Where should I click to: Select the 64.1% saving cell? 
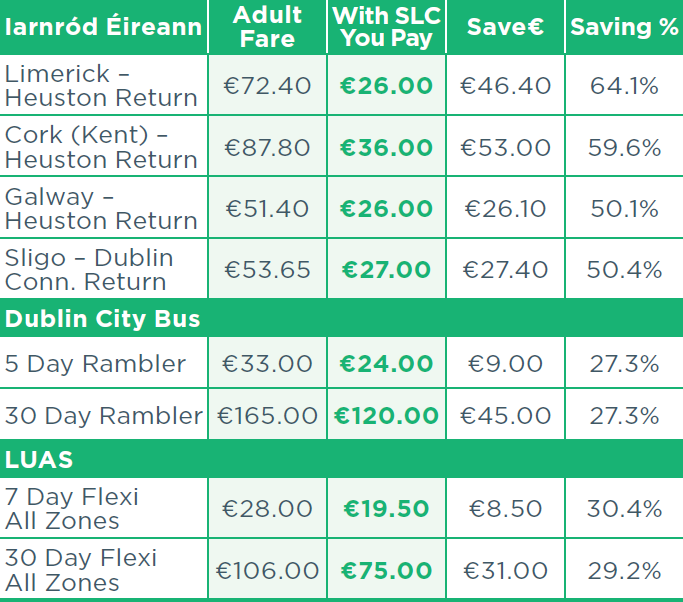624,85
